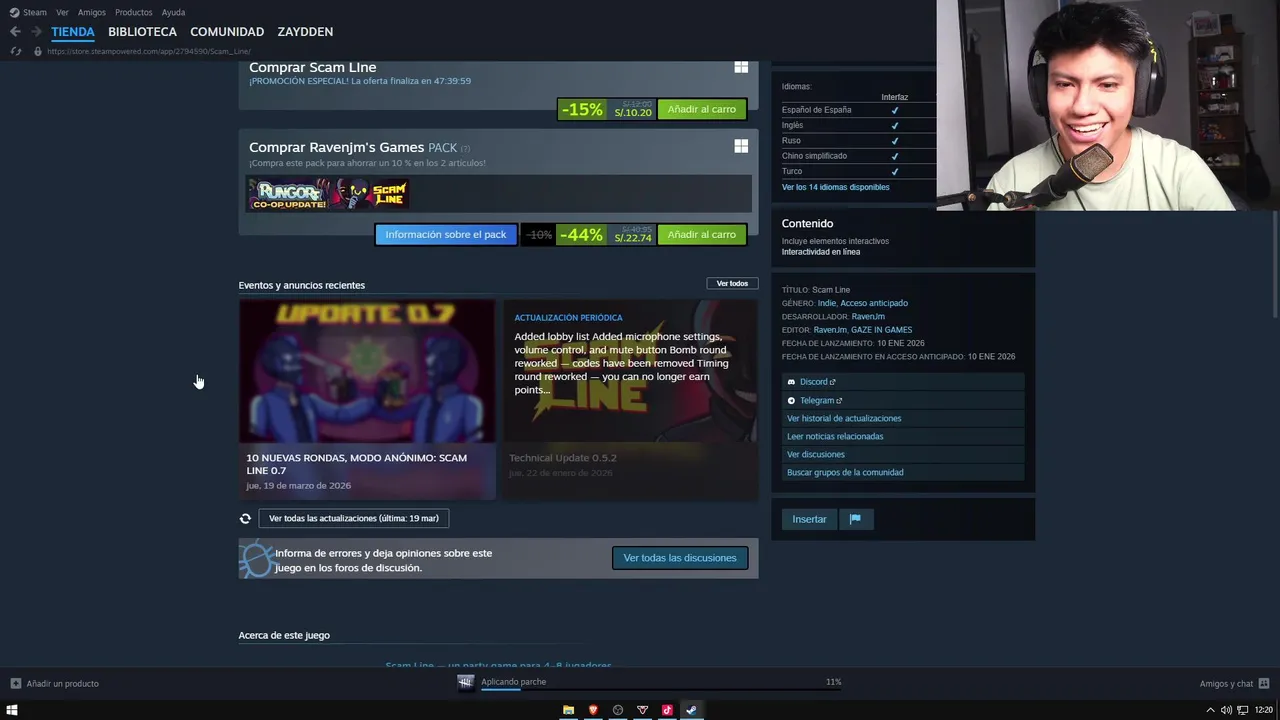Open the Scam Line pack thumbnail
Viewport: 1280px width, 720px height.
click(369, 193)
